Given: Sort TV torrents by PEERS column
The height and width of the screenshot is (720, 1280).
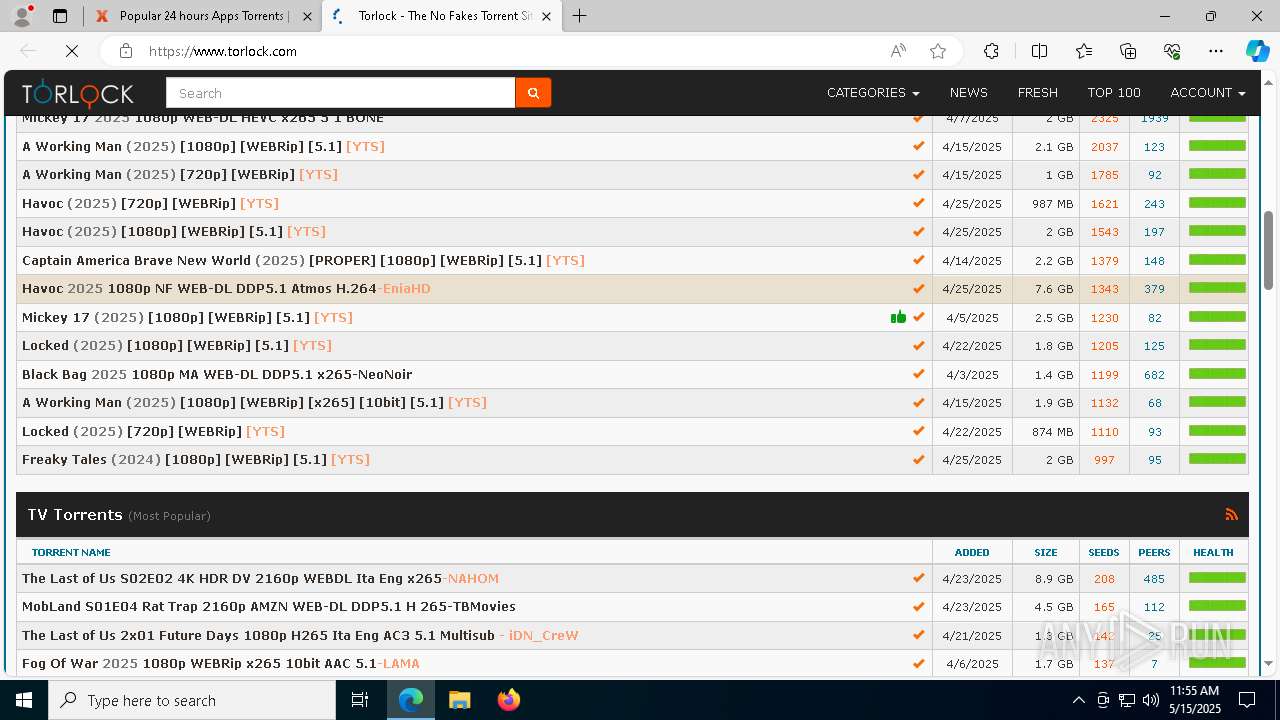Looking at the screenshot, I should point(1154,552).
